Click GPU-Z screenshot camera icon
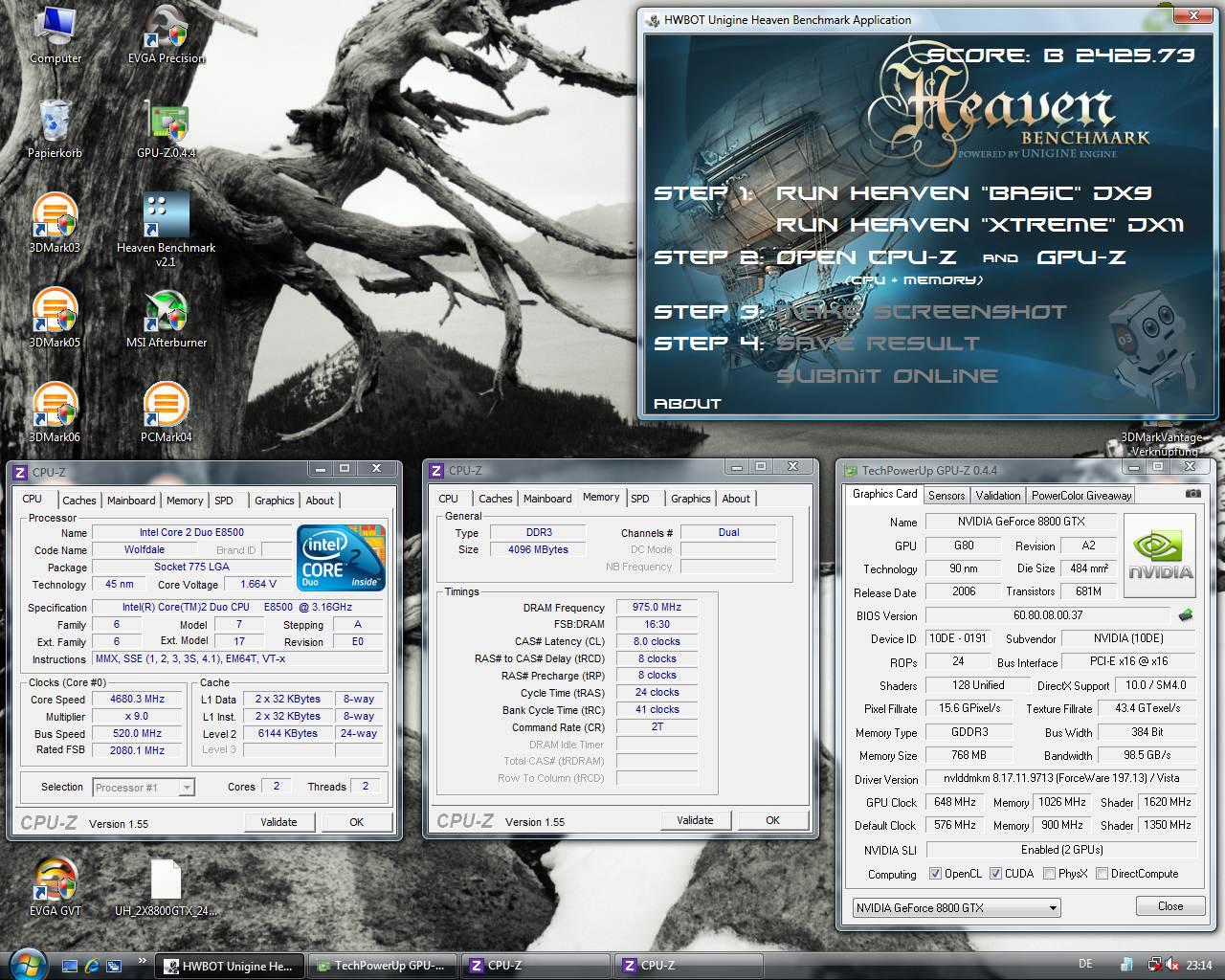Image resolution: width=1225 pixels, height=980 pixels. coord(1192,494)
